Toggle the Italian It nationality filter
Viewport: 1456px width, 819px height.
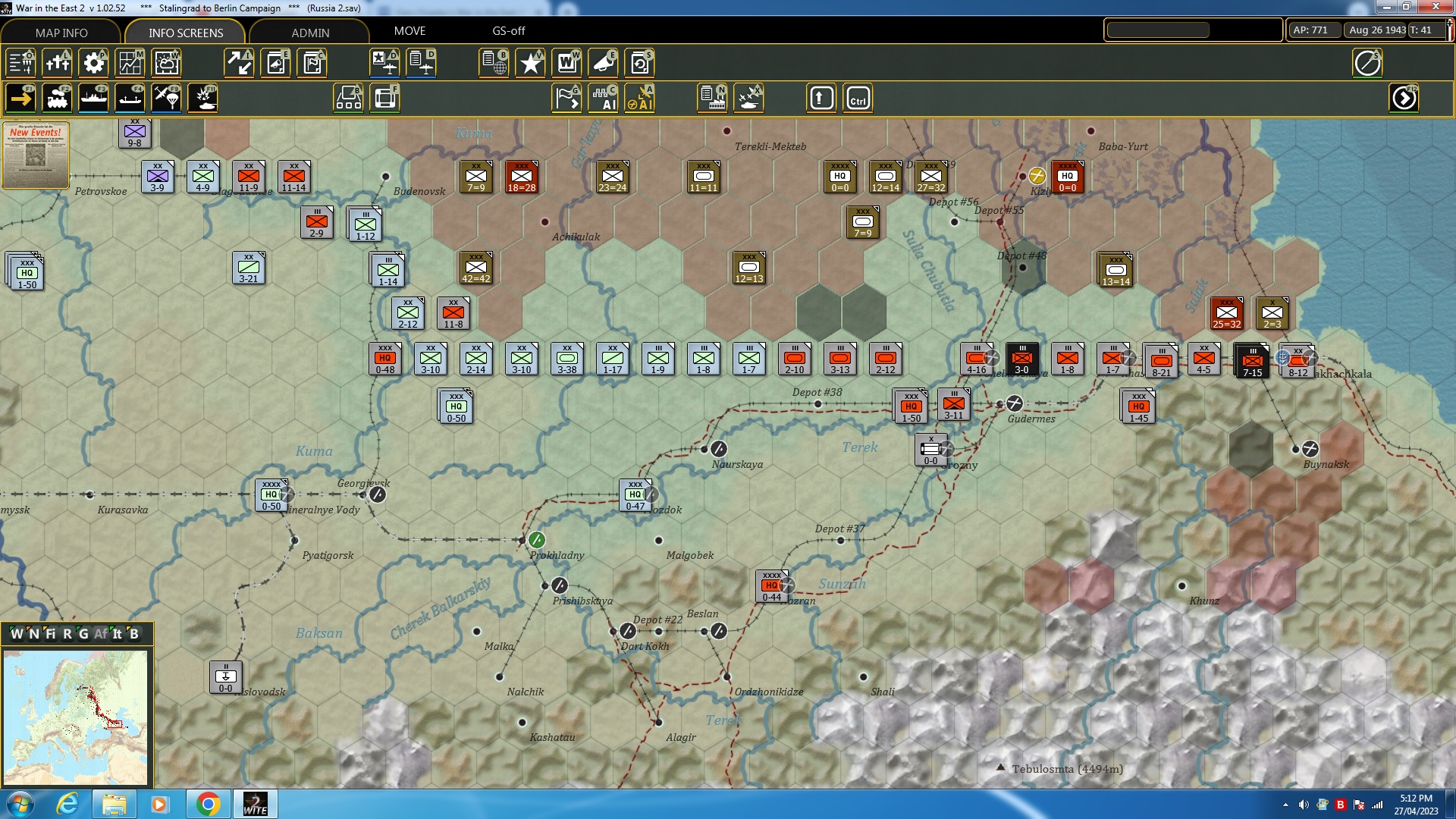[x=118, y=633]
